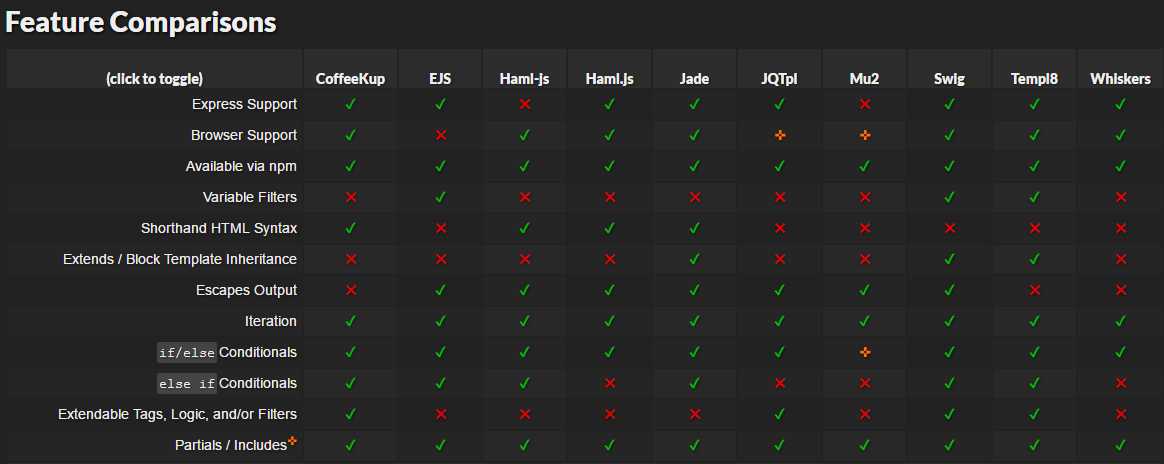Select the Swig column header
Screen dimensions: 1164x464
pos(949,79)
